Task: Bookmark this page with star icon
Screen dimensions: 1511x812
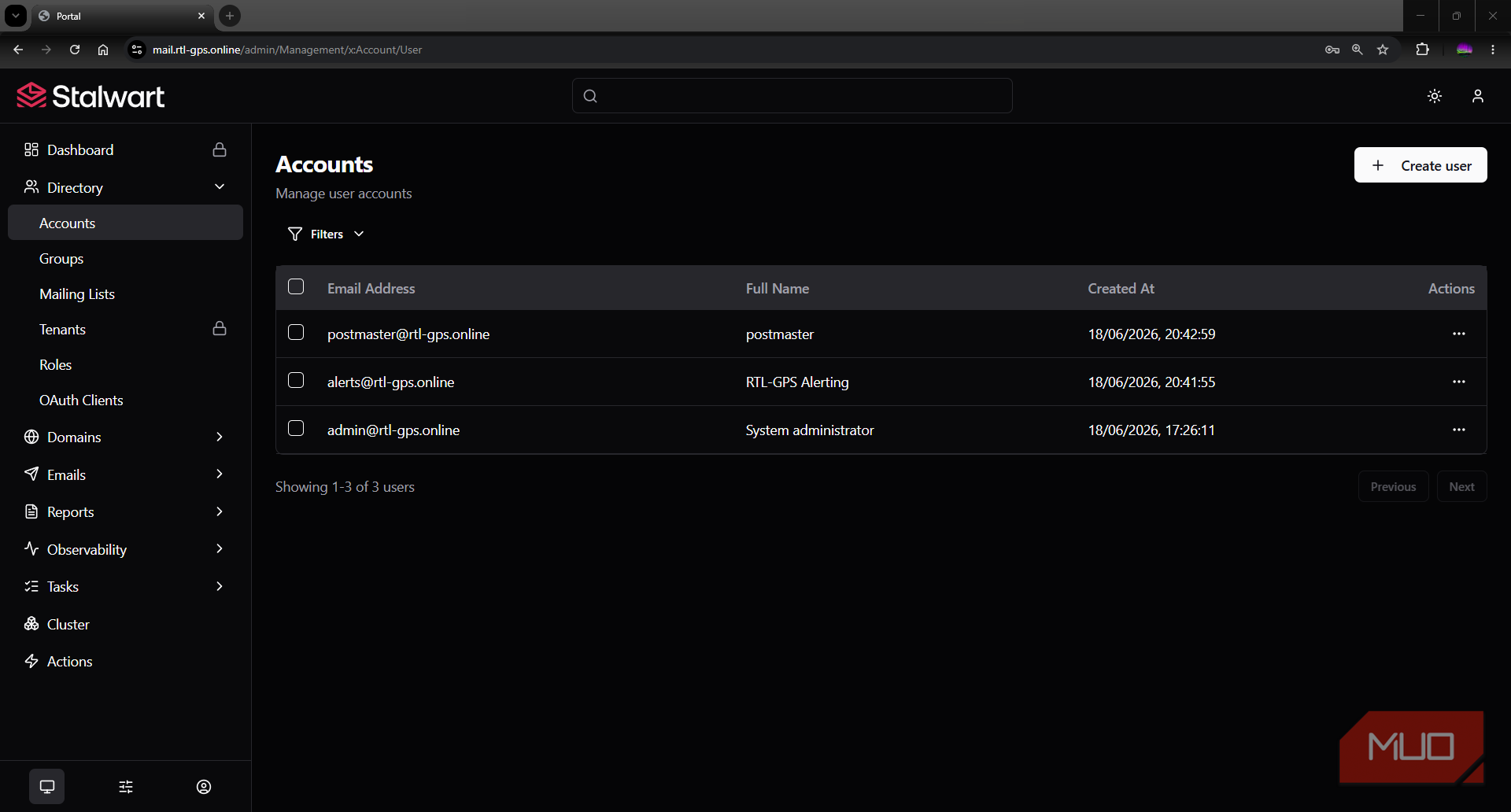Action: (1383, 50)
